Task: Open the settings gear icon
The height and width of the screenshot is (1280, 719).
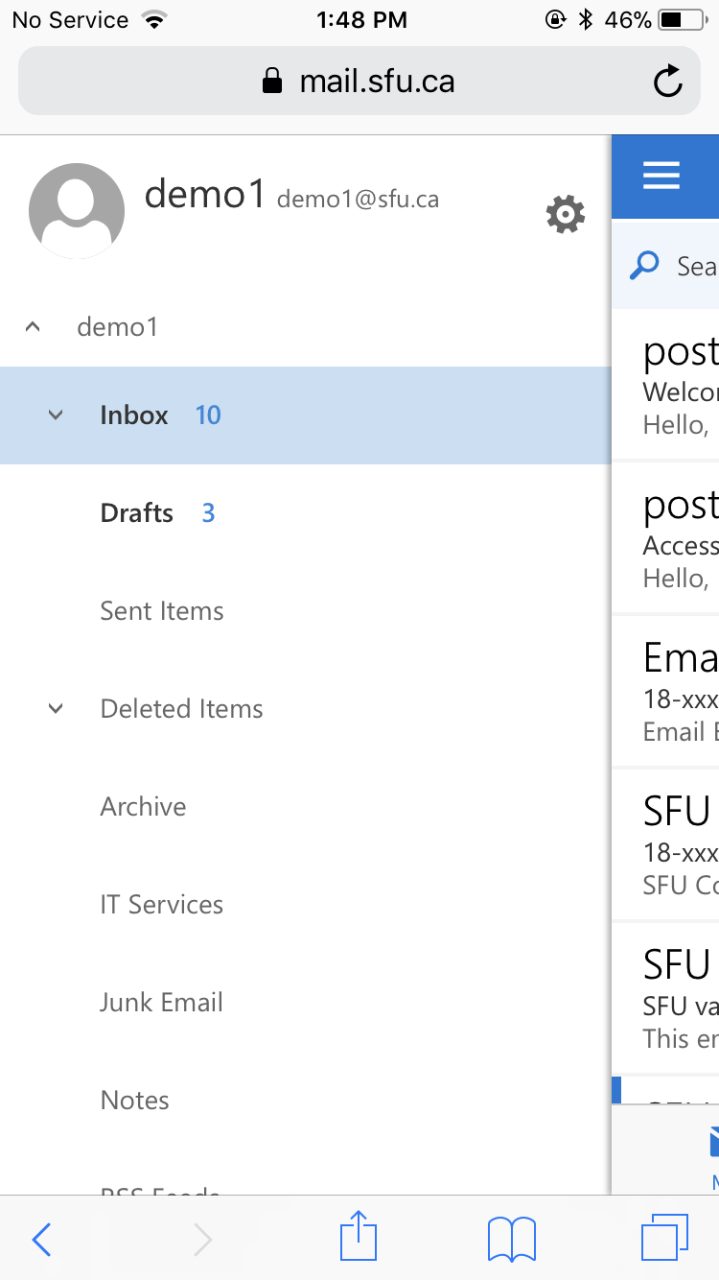Action: 565,214
